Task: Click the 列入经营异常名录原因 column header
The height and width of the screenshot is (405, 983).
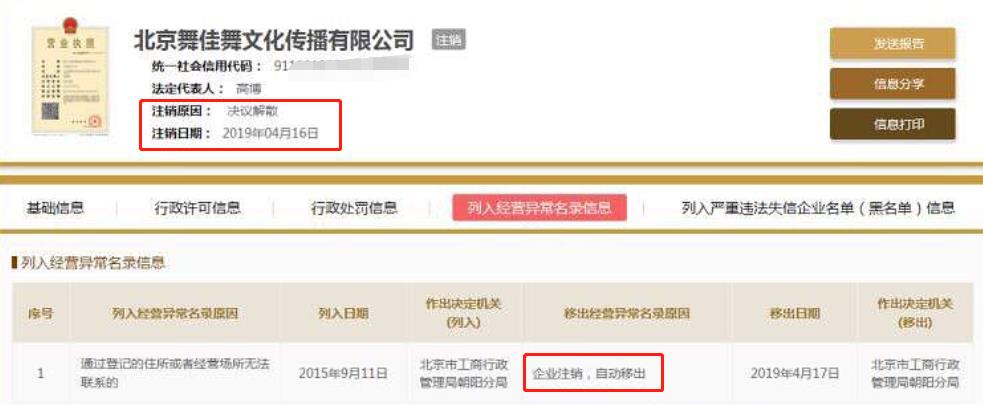Action: [175, 313]
